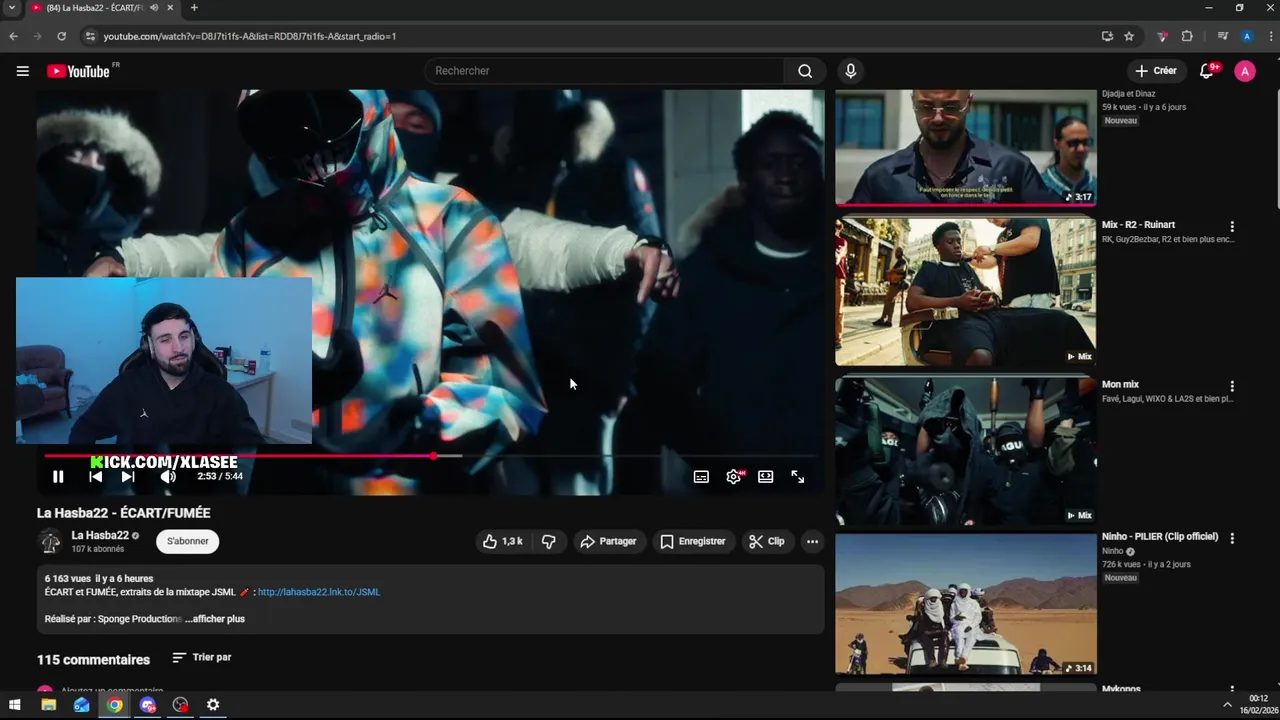Close the La Hasba22 browser tab
This screenshot has height=720, width=1280.
click(170, 8)
